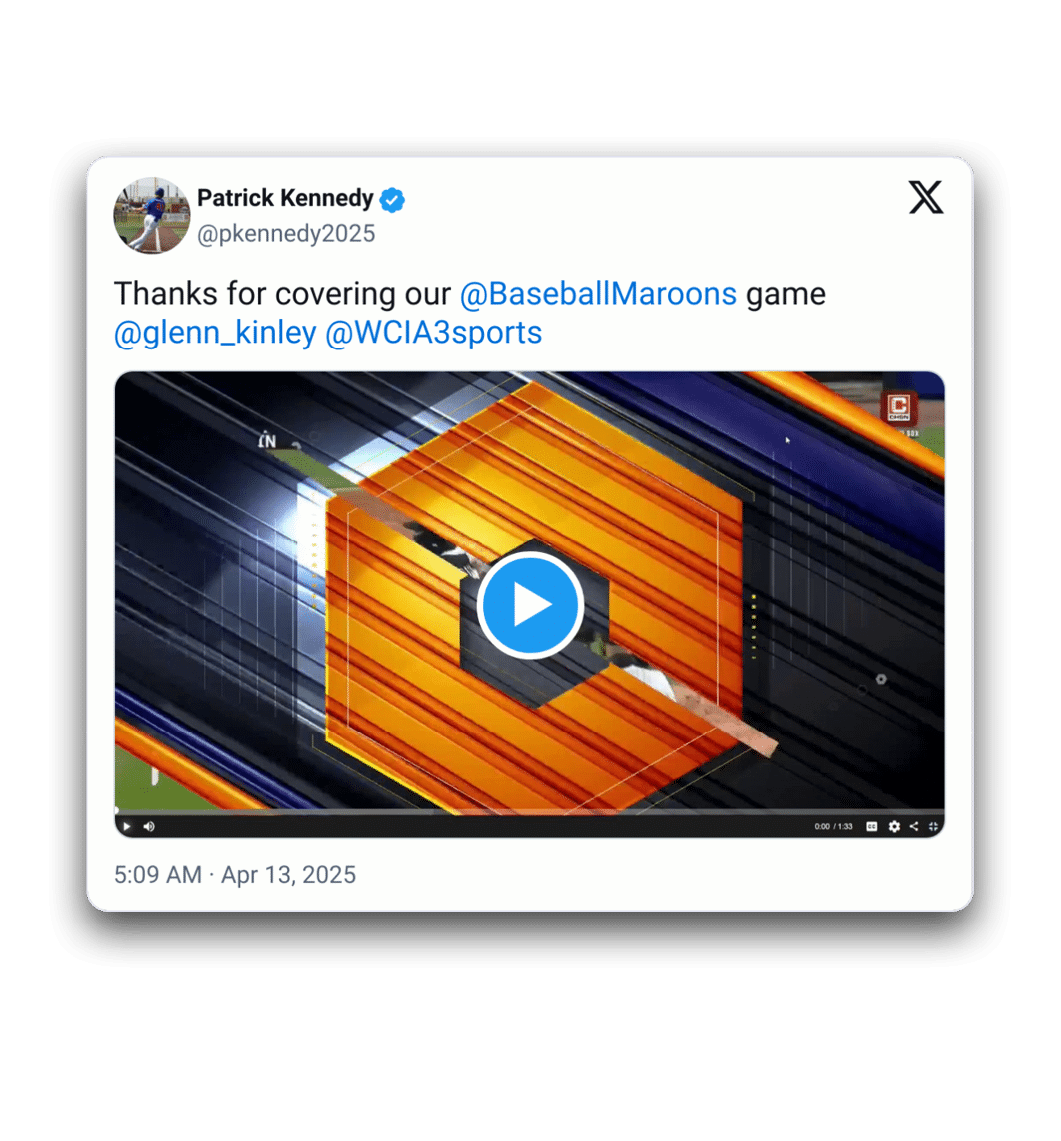Click the small play icon in player bar

point(127,826)
